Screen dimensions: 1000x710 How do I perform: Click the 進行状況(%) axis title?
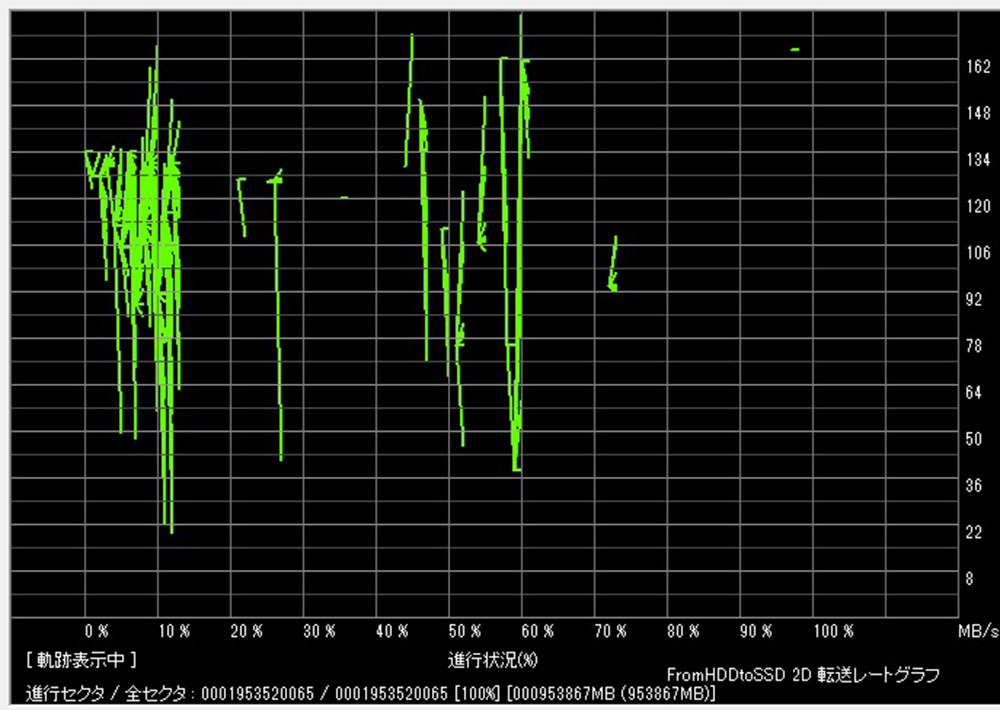[493, 659]
